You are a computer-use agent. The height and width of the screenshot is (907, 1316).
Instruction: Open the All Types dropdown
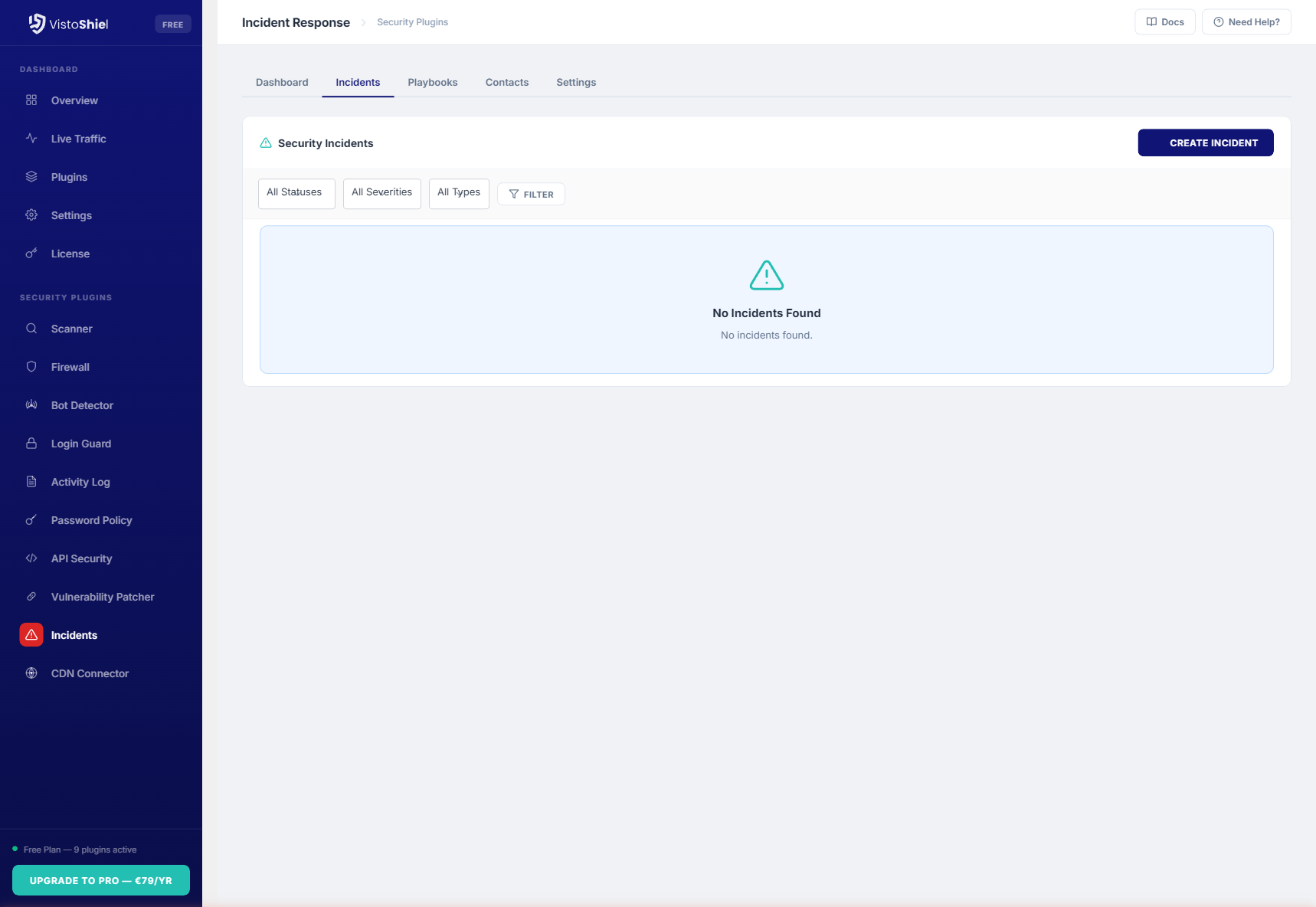tap(459, 193)
